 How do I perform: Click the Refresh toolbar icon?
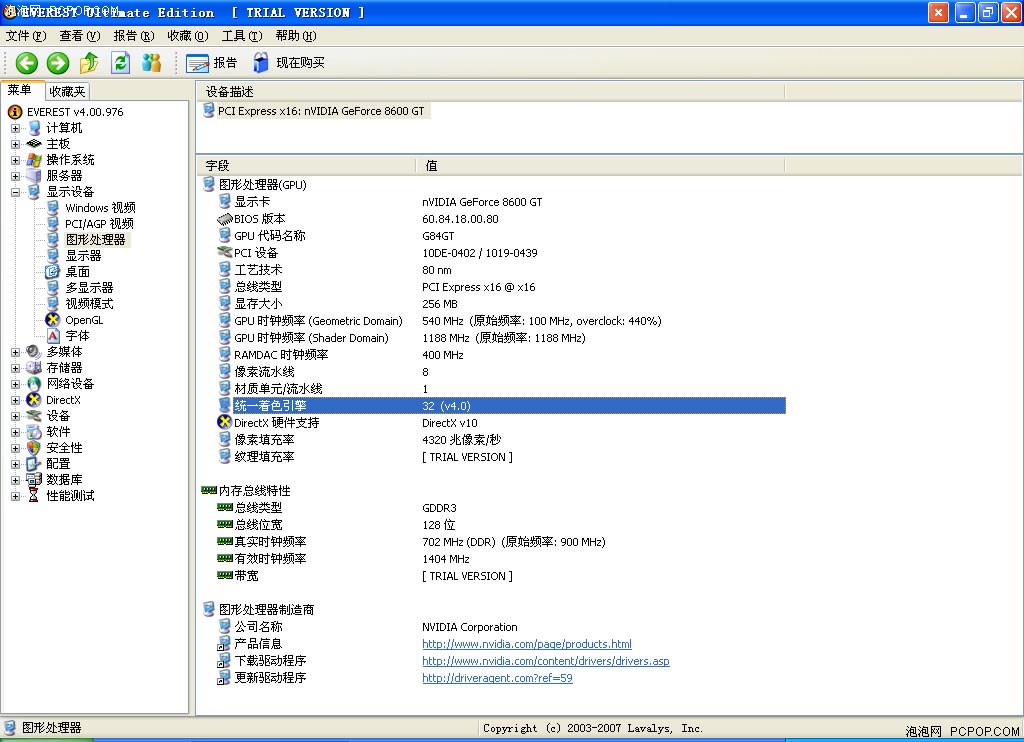point(120,63)
